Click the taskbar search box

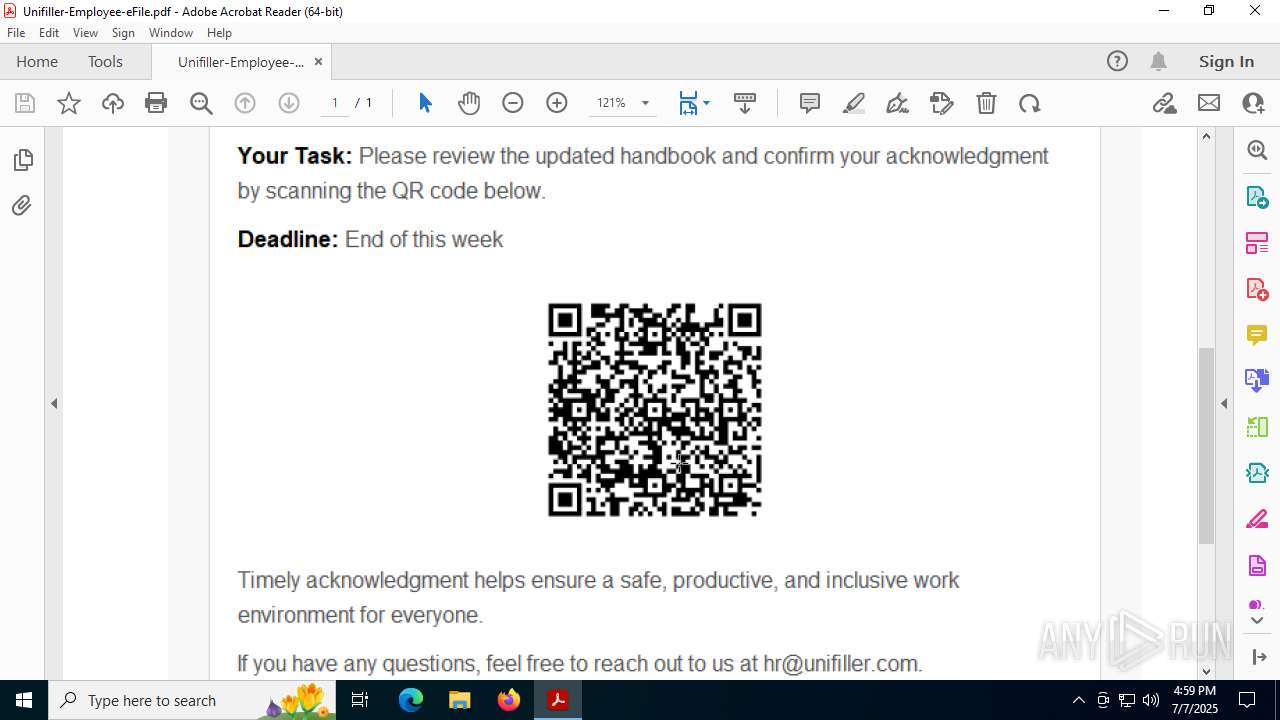pyautogui.click(x=192, y=700)
